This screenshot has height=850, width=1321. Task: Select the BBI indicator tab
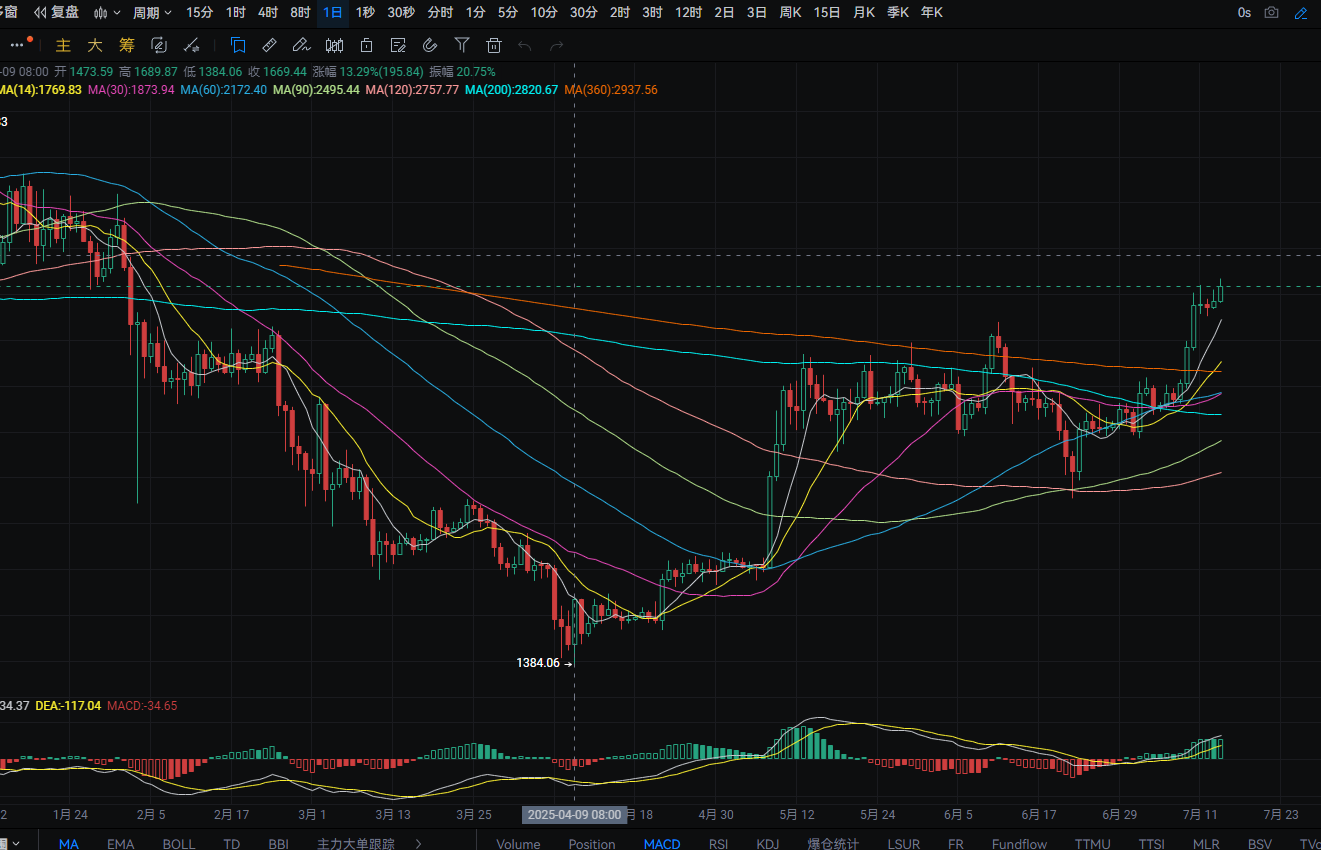pyautogui.click(x=279, y=844)
